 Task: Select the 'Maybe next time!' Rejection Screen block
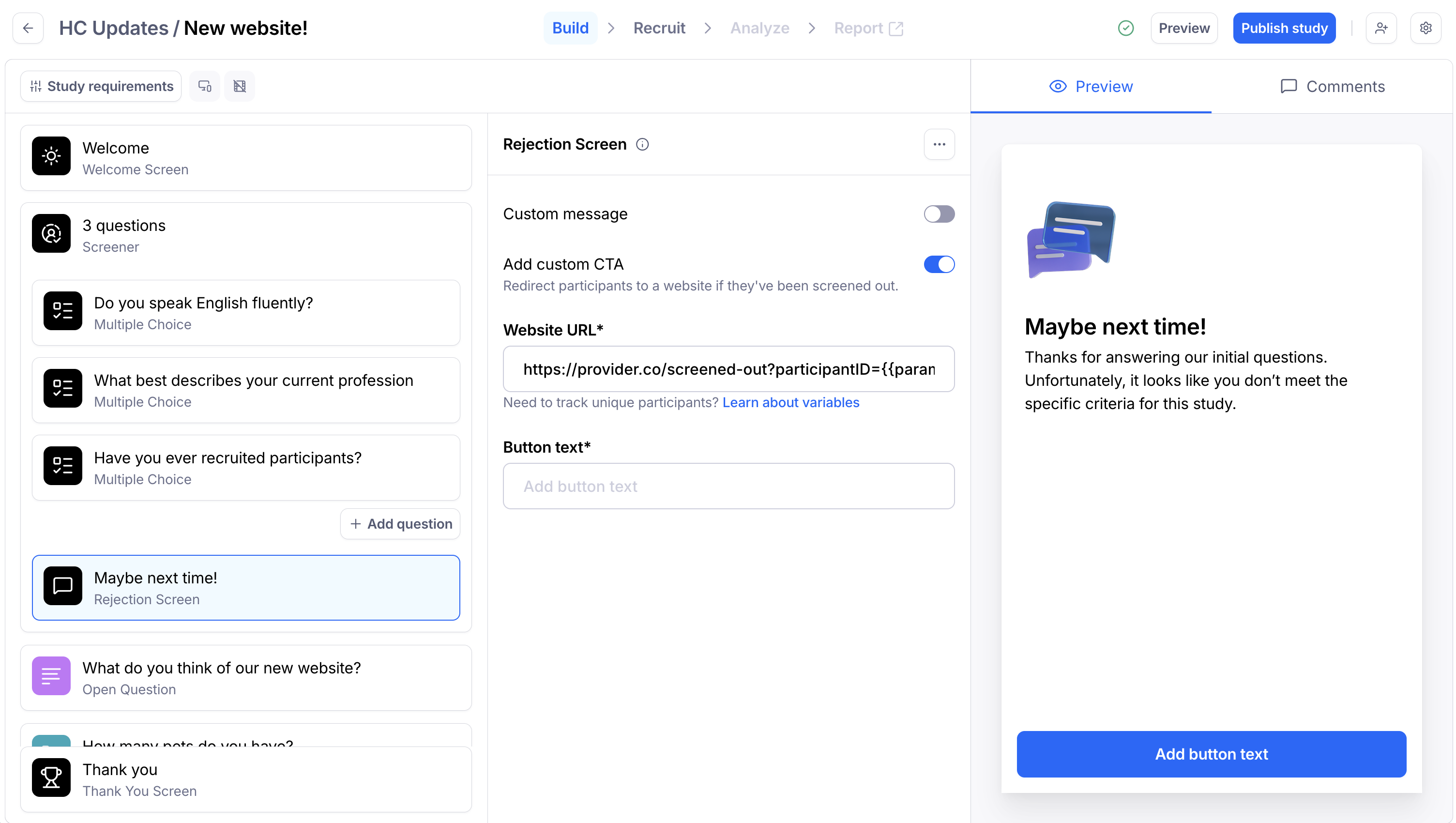click(246, 587)
